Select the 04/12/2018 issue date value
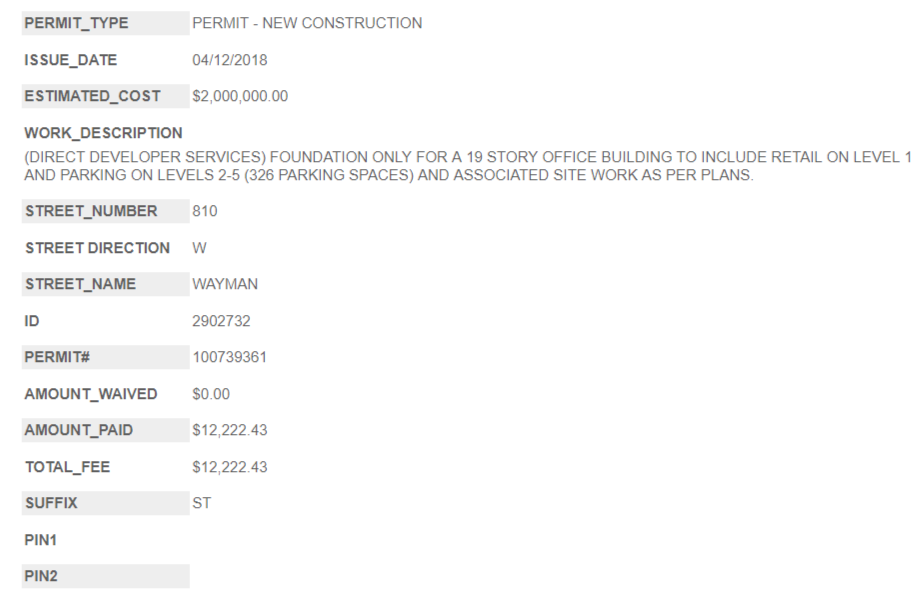Image resolution: width=917 pixels, height=605 pixels. click(228, 60)
